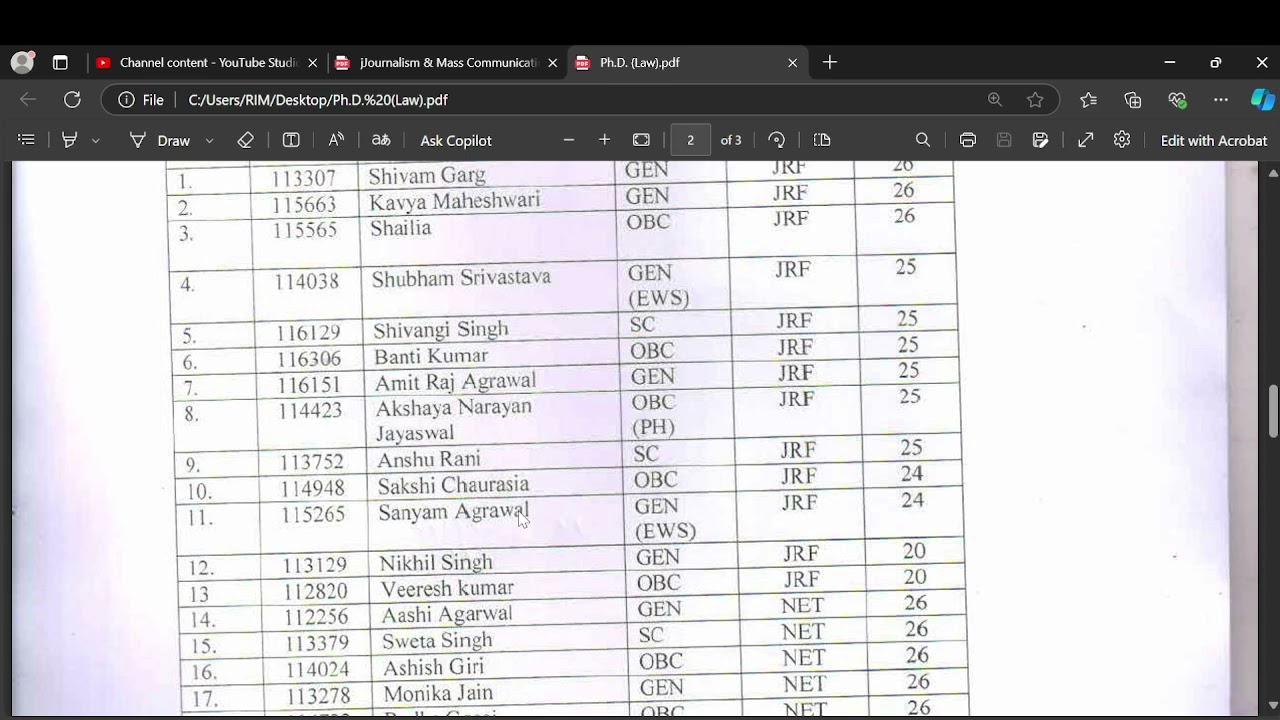
Task: Close the Journalism & Mass Communication tab
Action: point(552,62)
